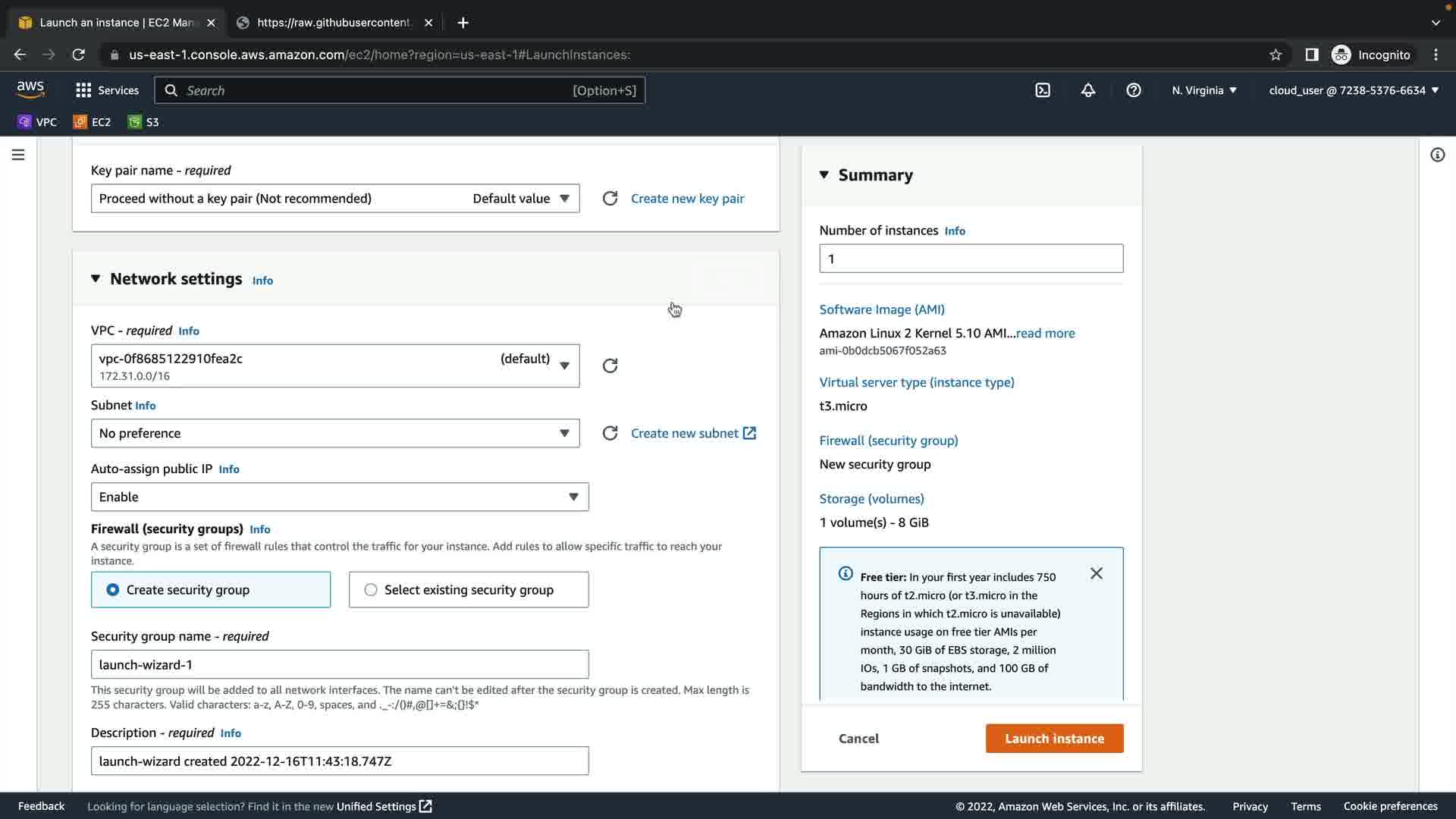The width and height of the screenshot is (1456, 819).
Task: Open AWS CloudShell icon in header
Action: (x=1043, y=90)
